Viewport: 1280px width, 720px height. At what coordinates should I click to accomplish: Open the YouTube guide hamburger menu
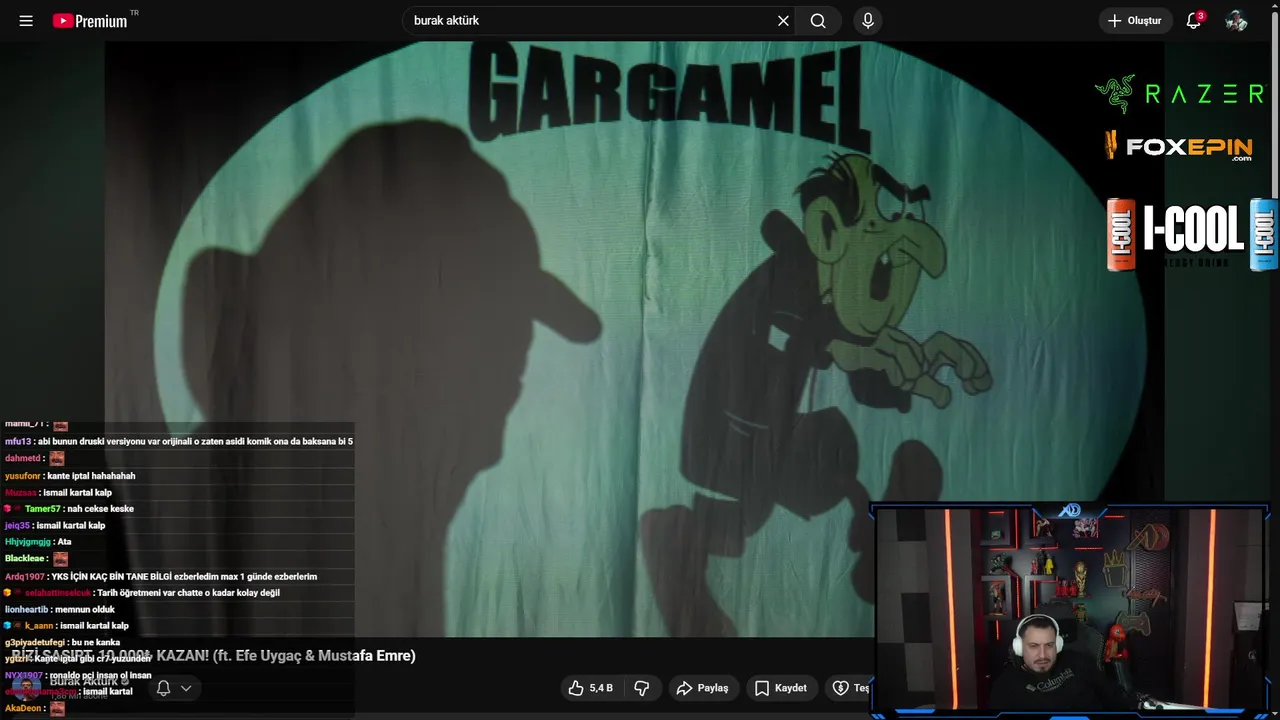(26, 21)
